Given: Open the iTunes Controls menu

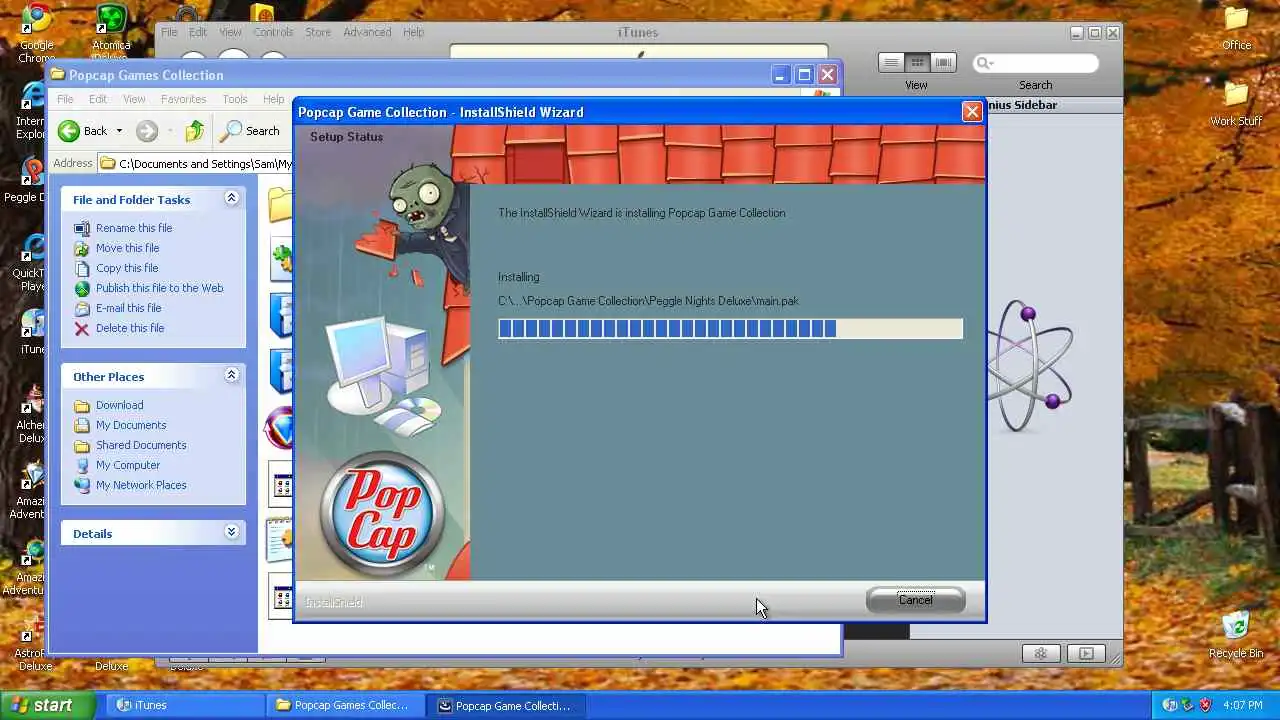Looking at the screenshot, I should [x=273, y=32].
